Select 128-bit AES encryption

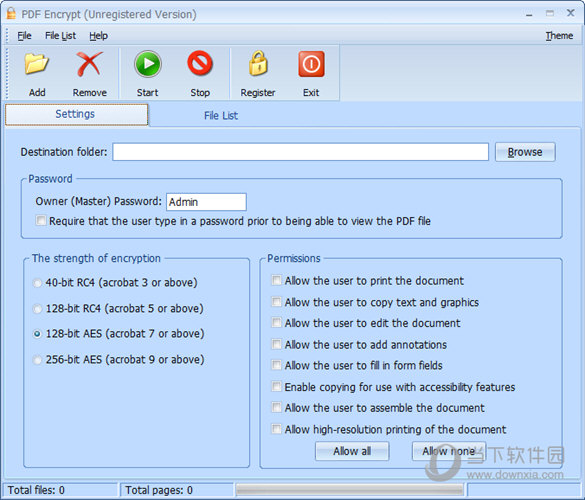(37, 334)
